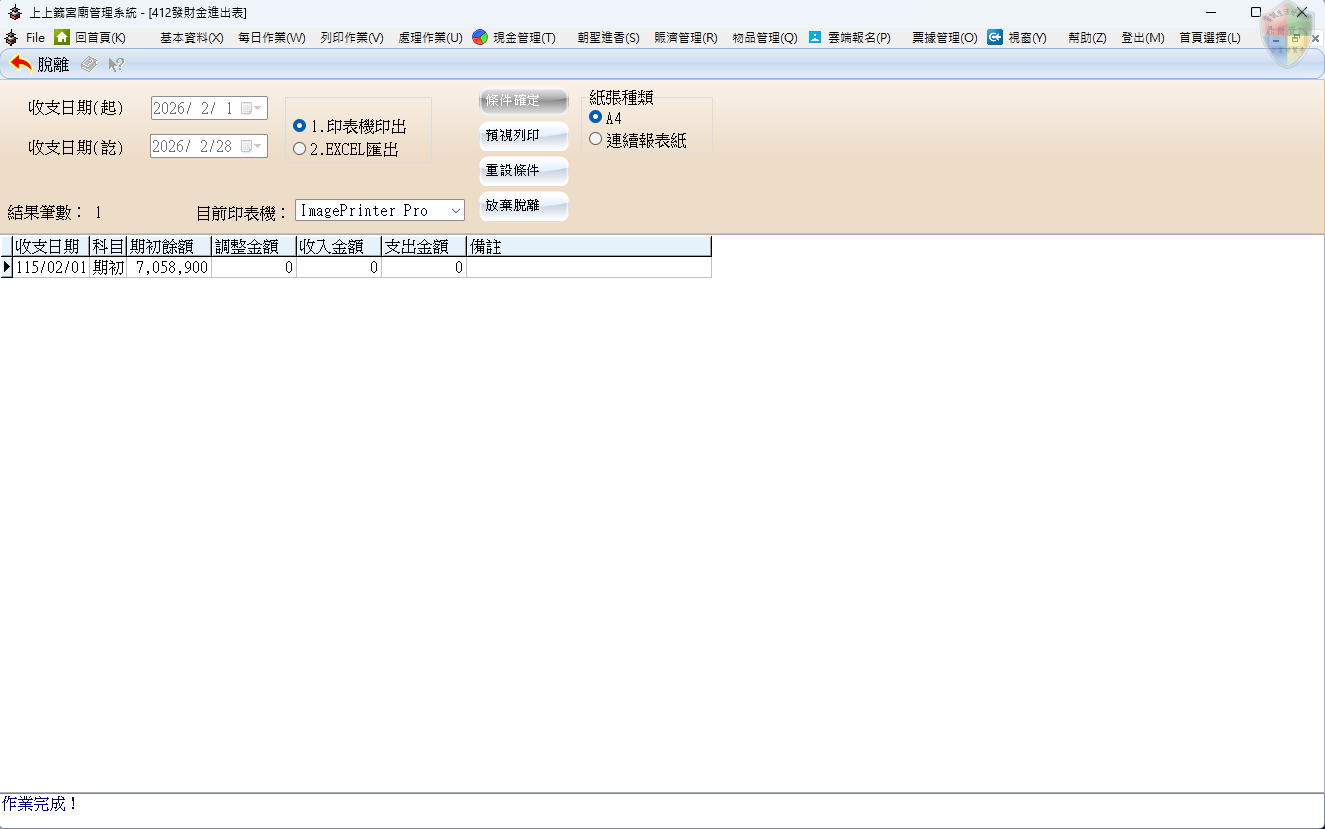This screenshot has height=829, width=1325.
Task: Click the pie chart icon for 現金管理
Action: 480,37
